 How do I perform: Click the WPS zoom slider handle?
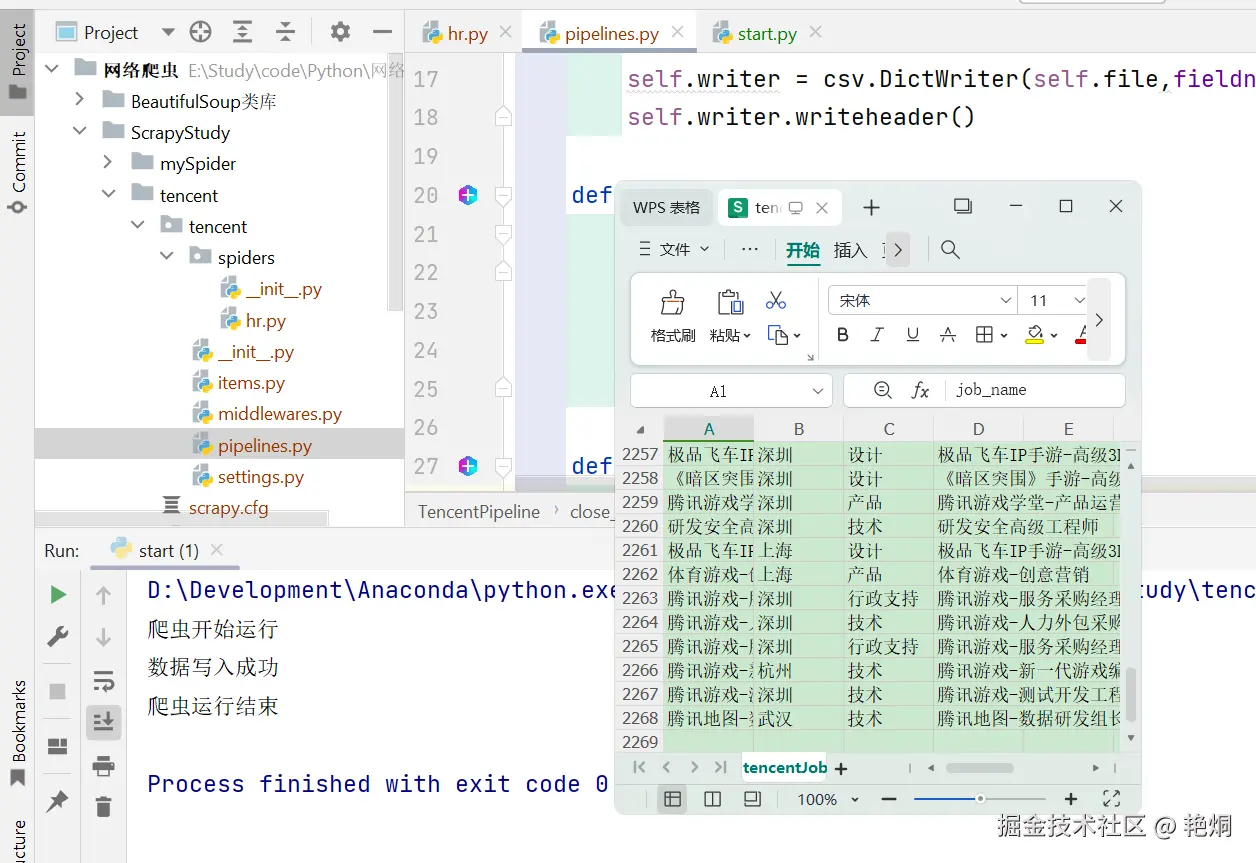(x=980, y=799)
